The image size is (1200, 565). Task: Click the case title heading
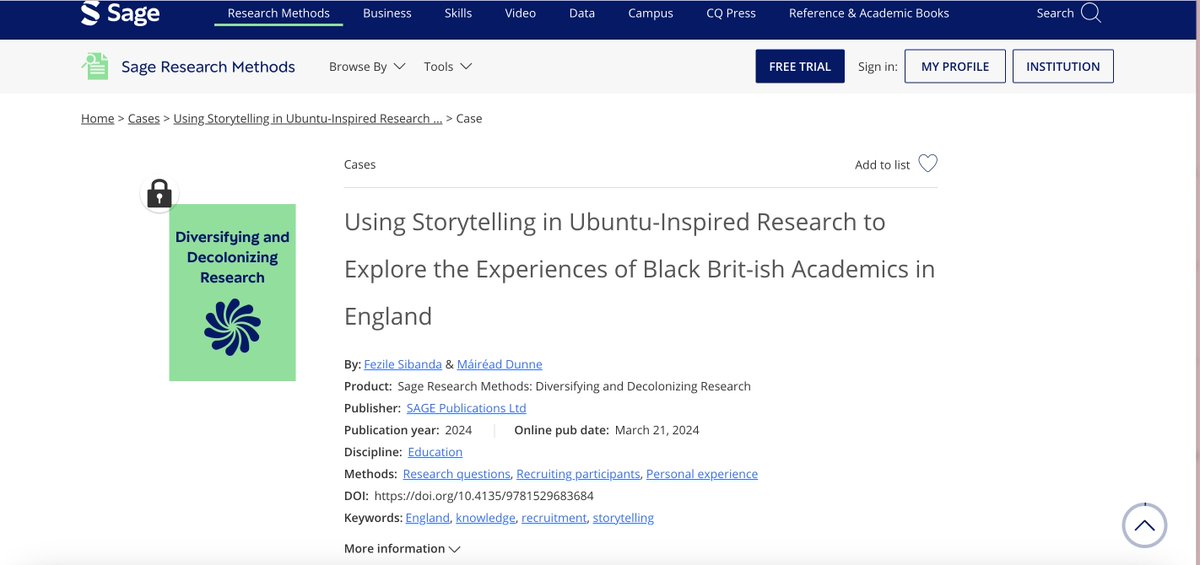[x=640, y=269]
